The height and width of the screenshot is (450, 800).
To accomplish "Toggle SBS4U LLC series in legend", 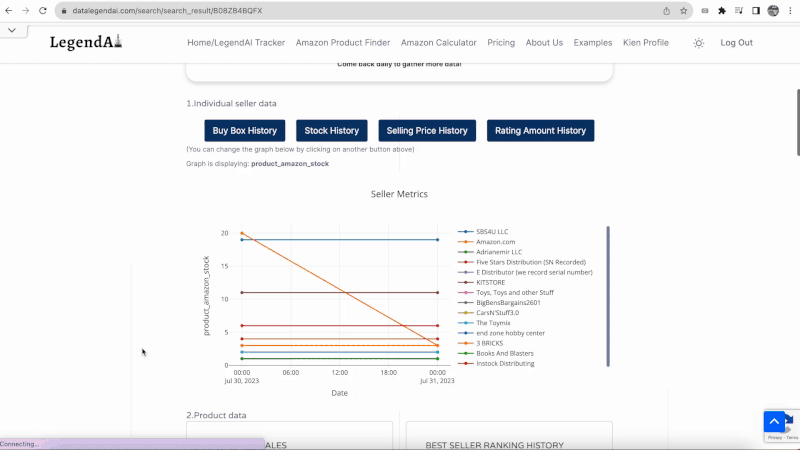I will 492,232.
